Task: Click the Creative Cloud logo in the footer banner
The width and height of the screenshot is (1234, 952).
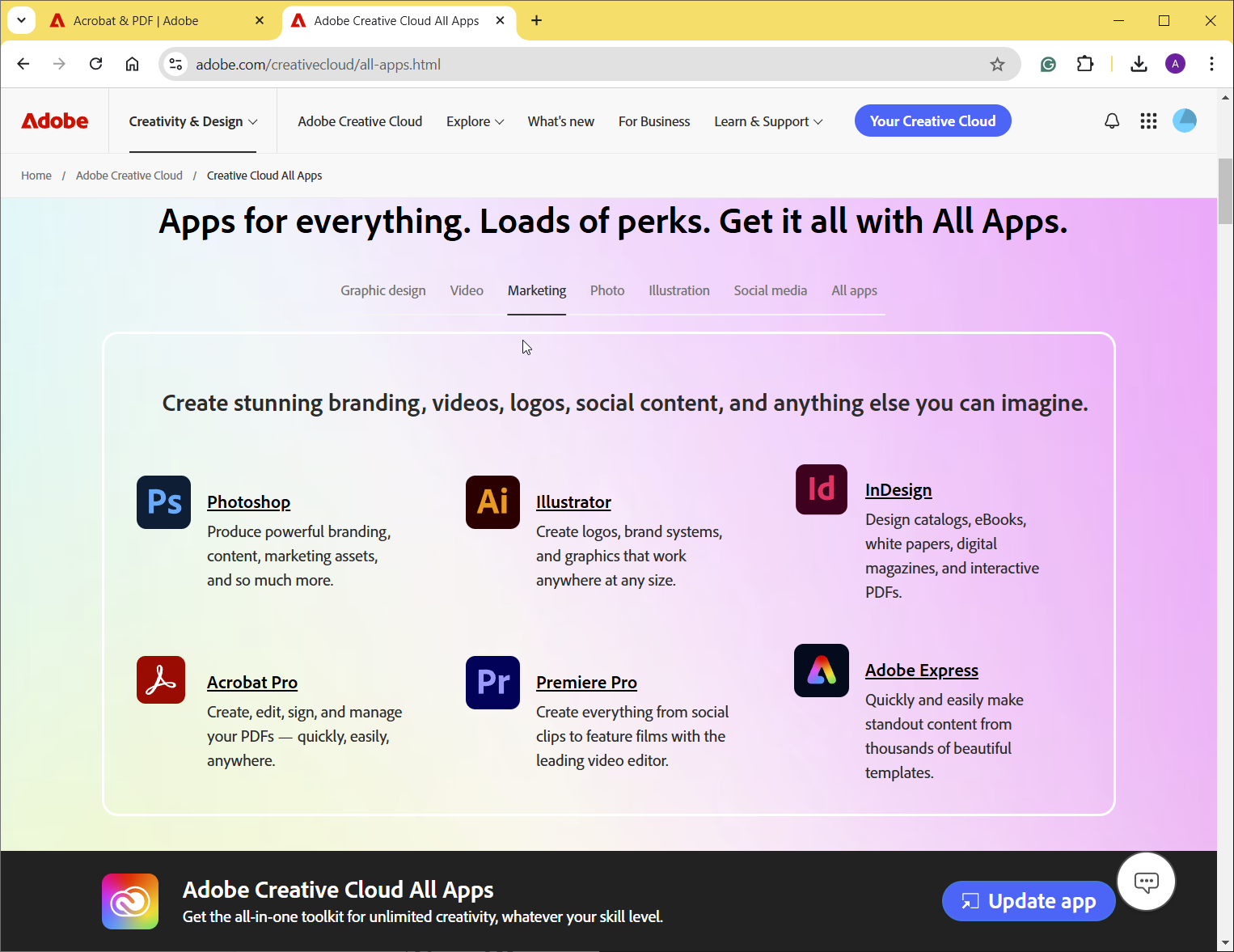Action: pos(129,901)
